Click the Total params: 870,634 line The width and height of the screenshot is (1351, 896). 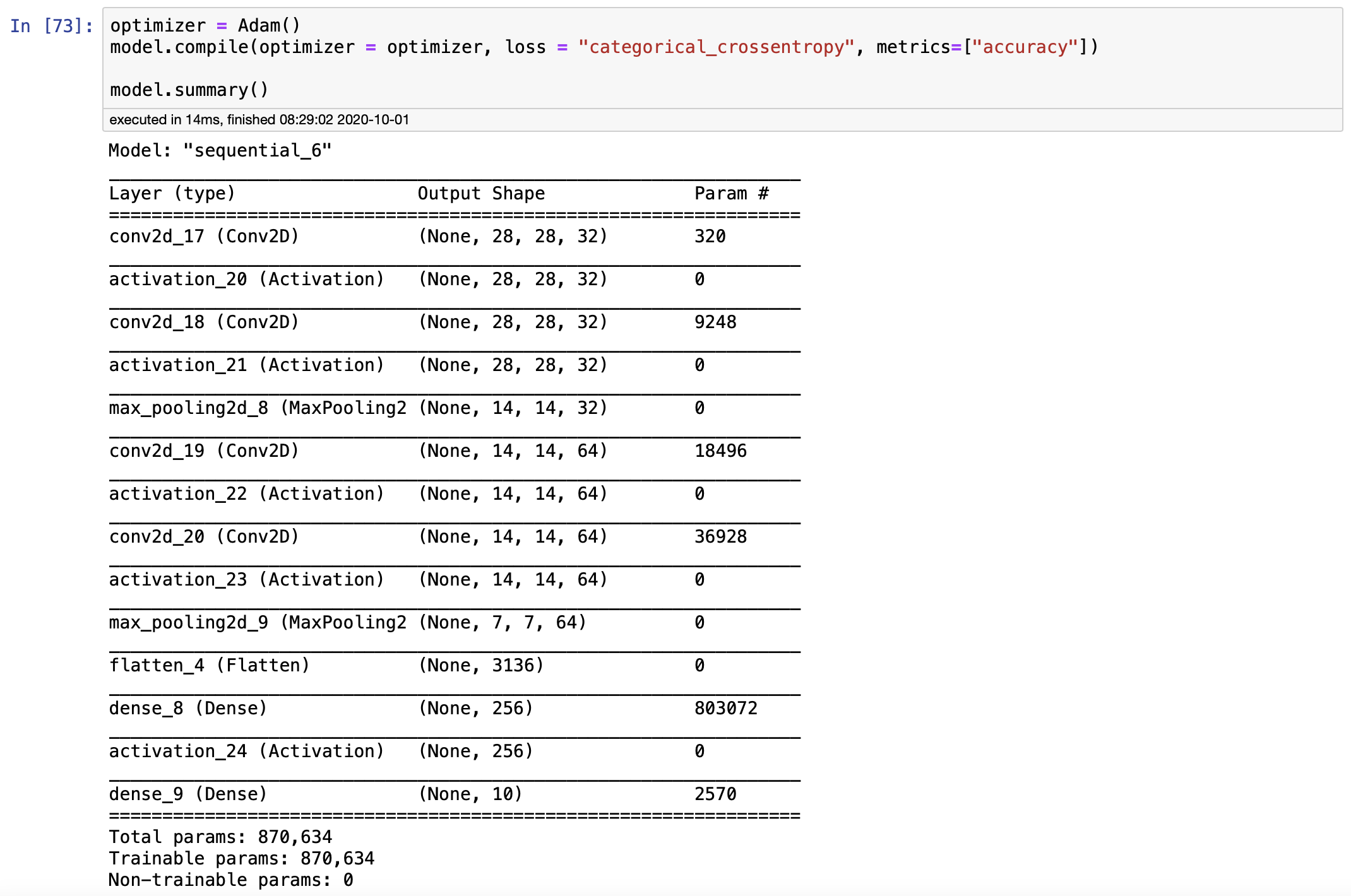[x=221, y=836]
